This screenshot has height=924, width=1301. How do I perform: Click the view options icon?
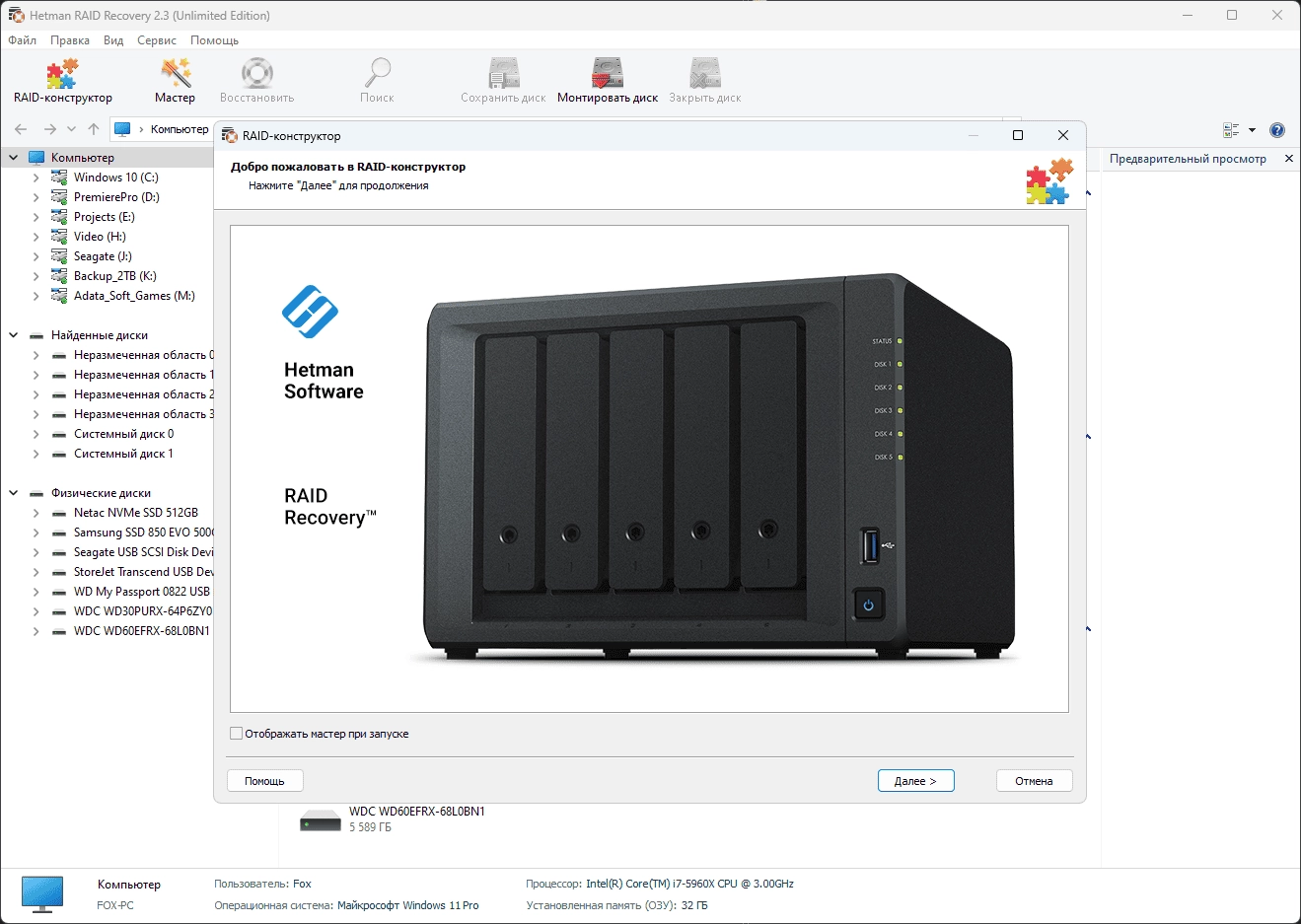click(x=1231, y=130)
